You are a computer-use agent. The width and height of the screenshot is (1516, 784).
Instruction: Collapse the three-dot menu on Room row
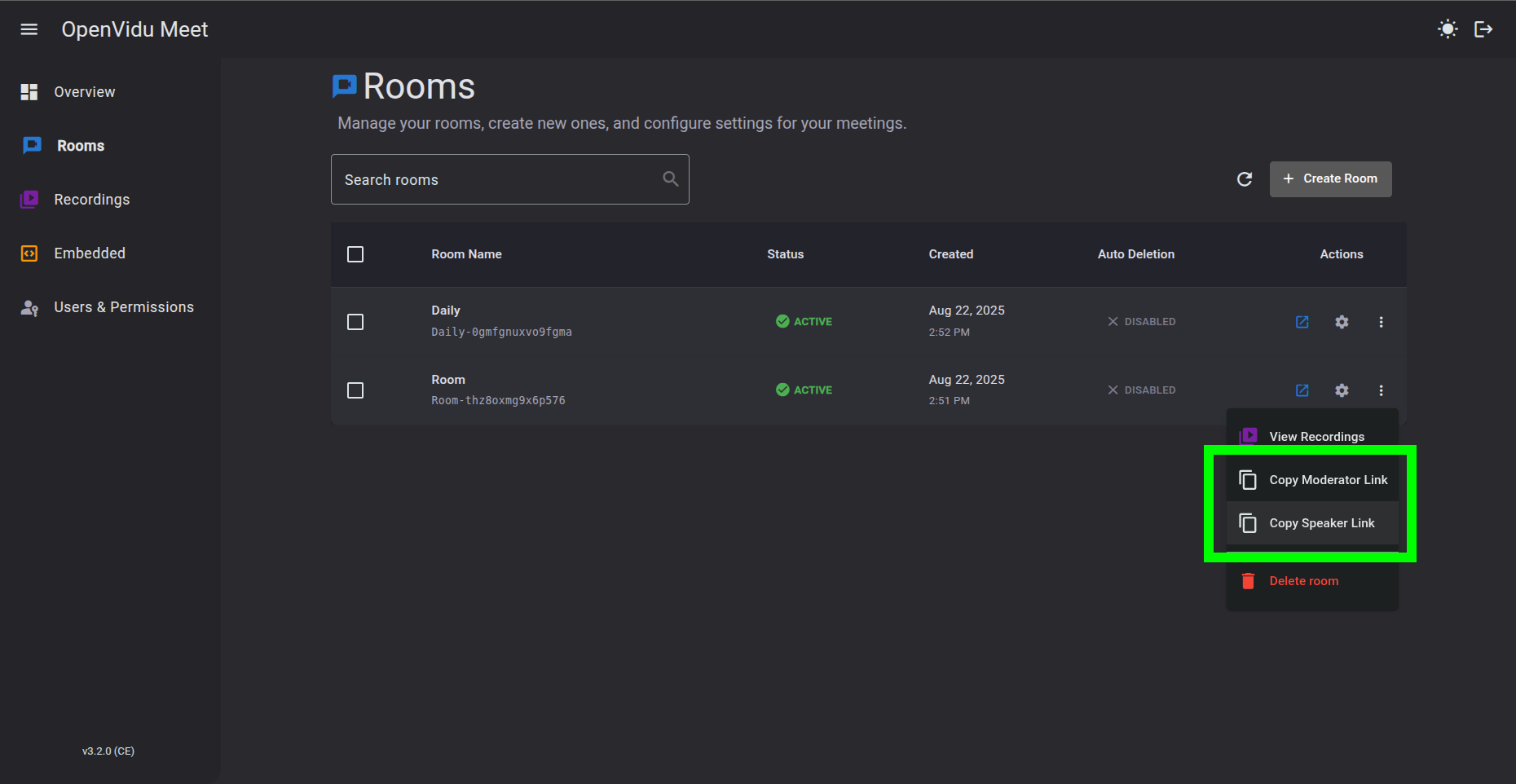[1381, 390]
